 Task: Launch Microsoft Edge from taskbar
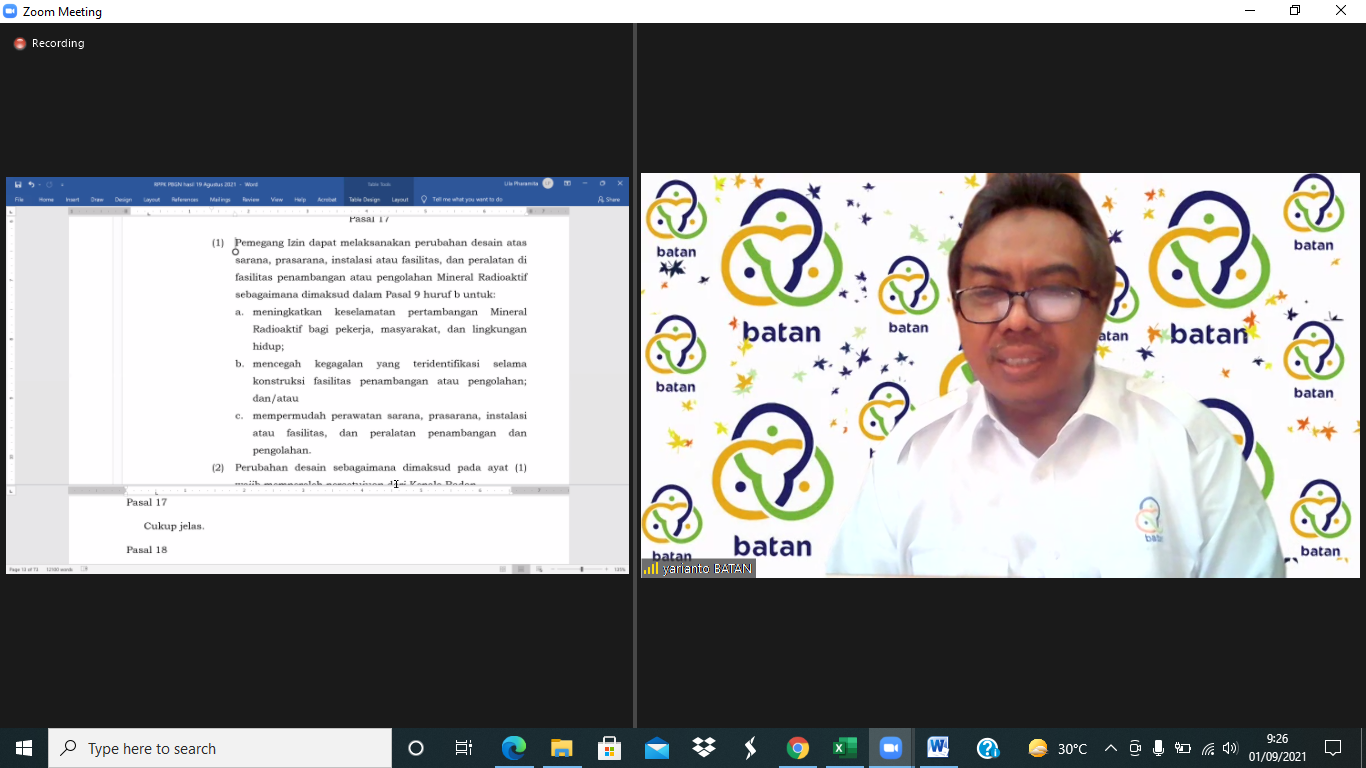513,748
